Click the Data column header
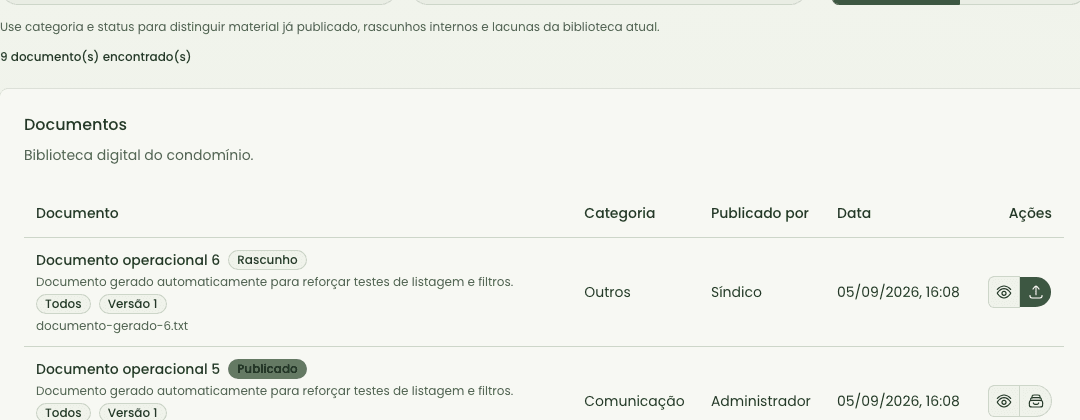1080x420 pixels. tap(854, 213)
